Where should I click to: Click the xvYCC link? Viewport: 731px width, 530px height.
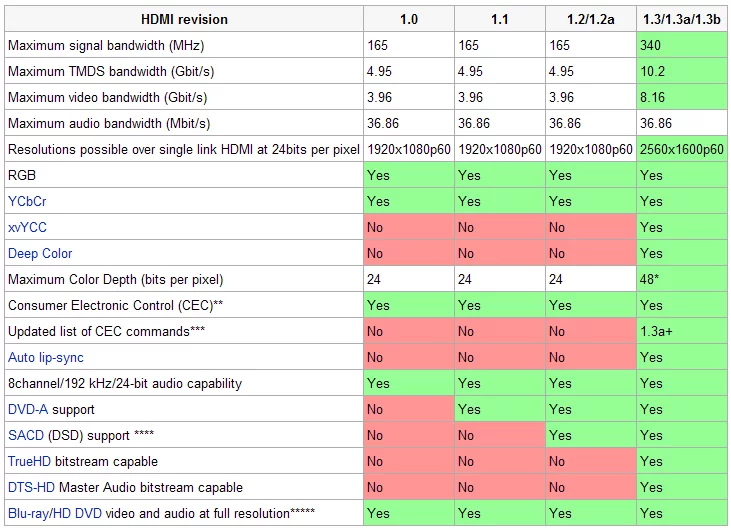27,227
